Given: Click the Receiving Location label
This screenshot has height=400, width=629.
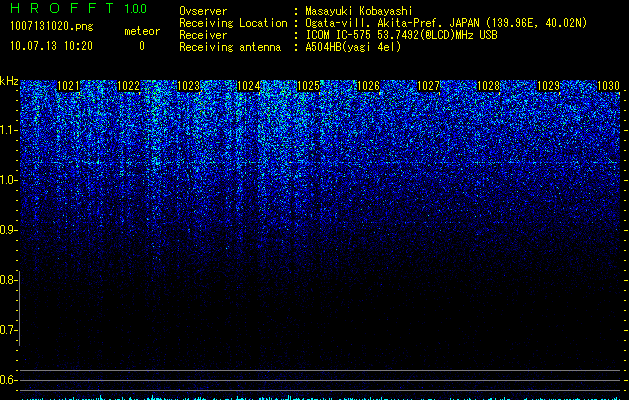Looking at the screenshot, I should click(x=233, y=23).
